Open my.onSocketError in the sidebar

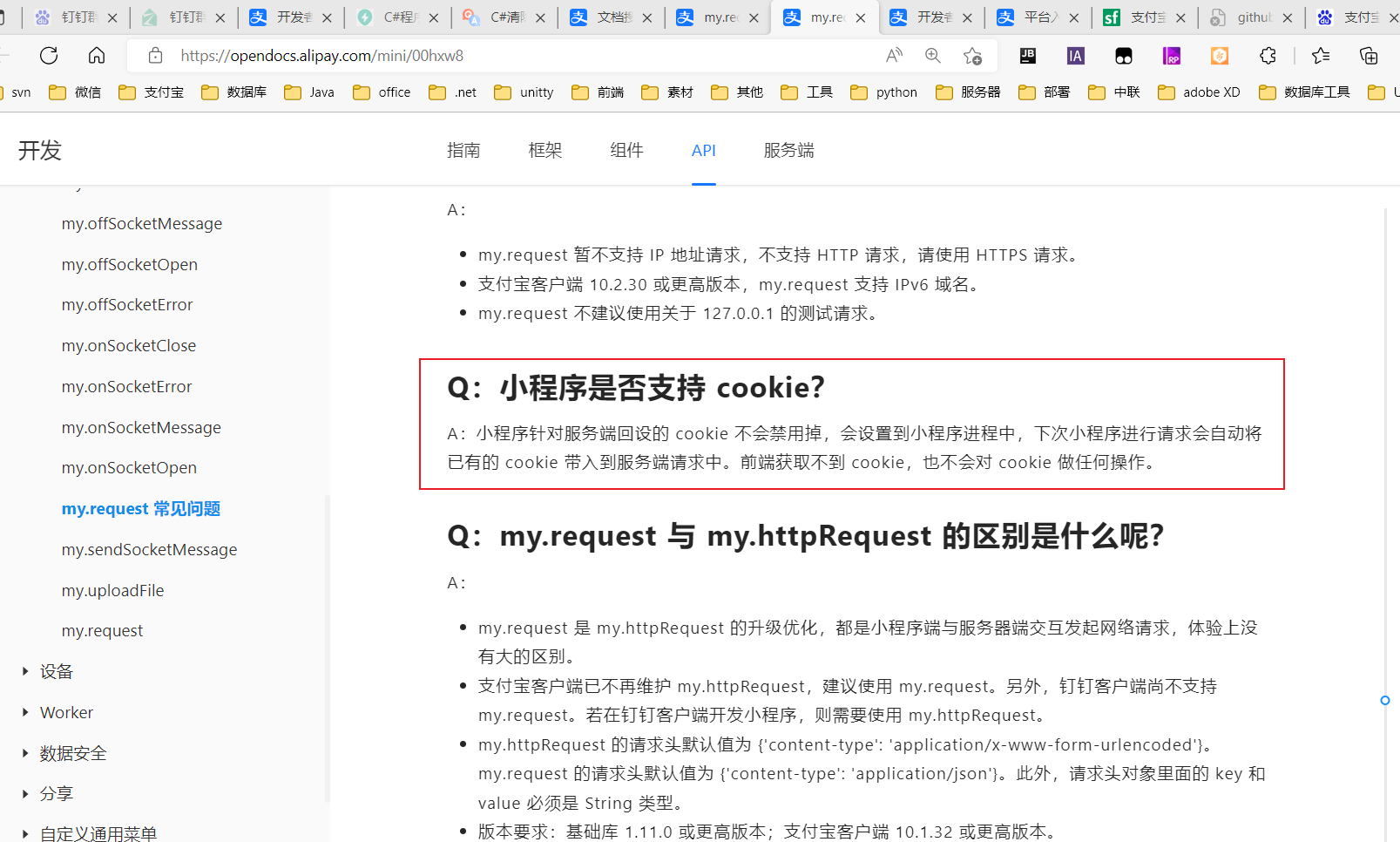coord(126,386)
